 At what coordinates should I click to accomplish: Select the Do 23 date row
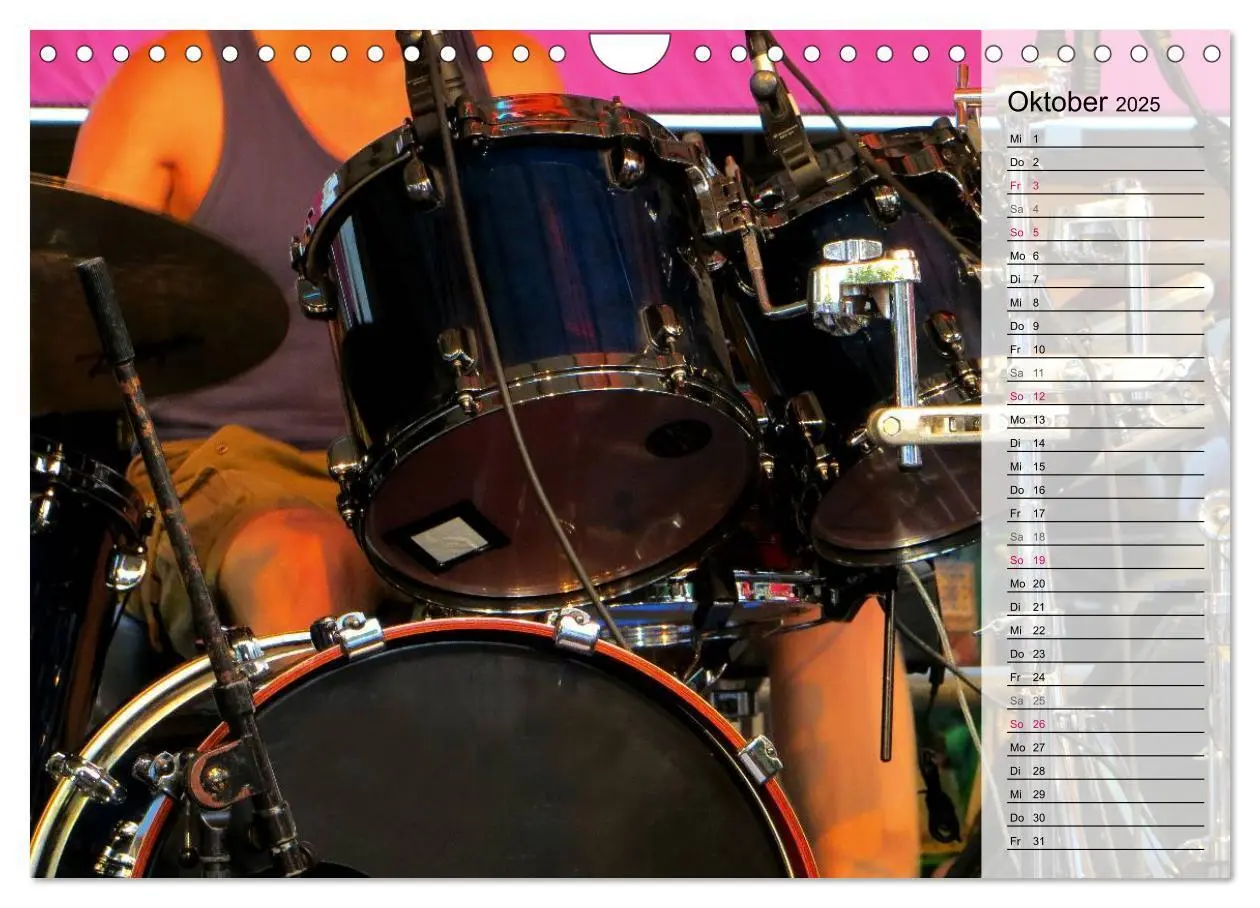[x=1105, y=653]
